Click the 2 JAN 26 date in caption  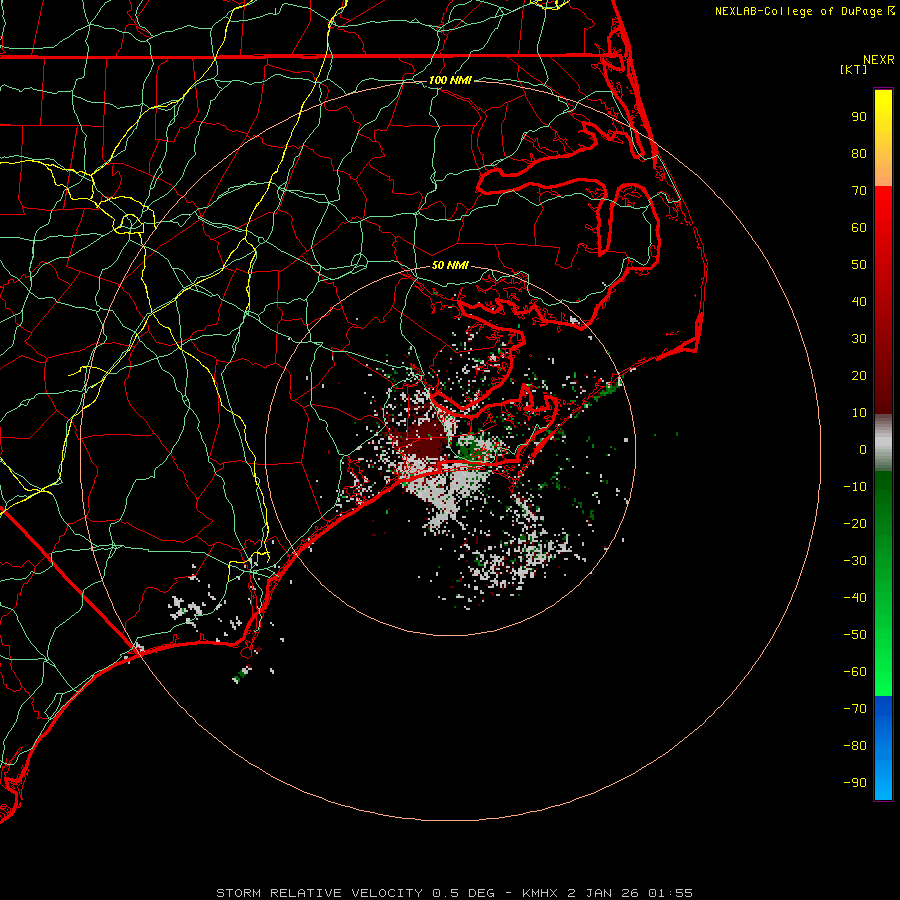click(604, 893)
